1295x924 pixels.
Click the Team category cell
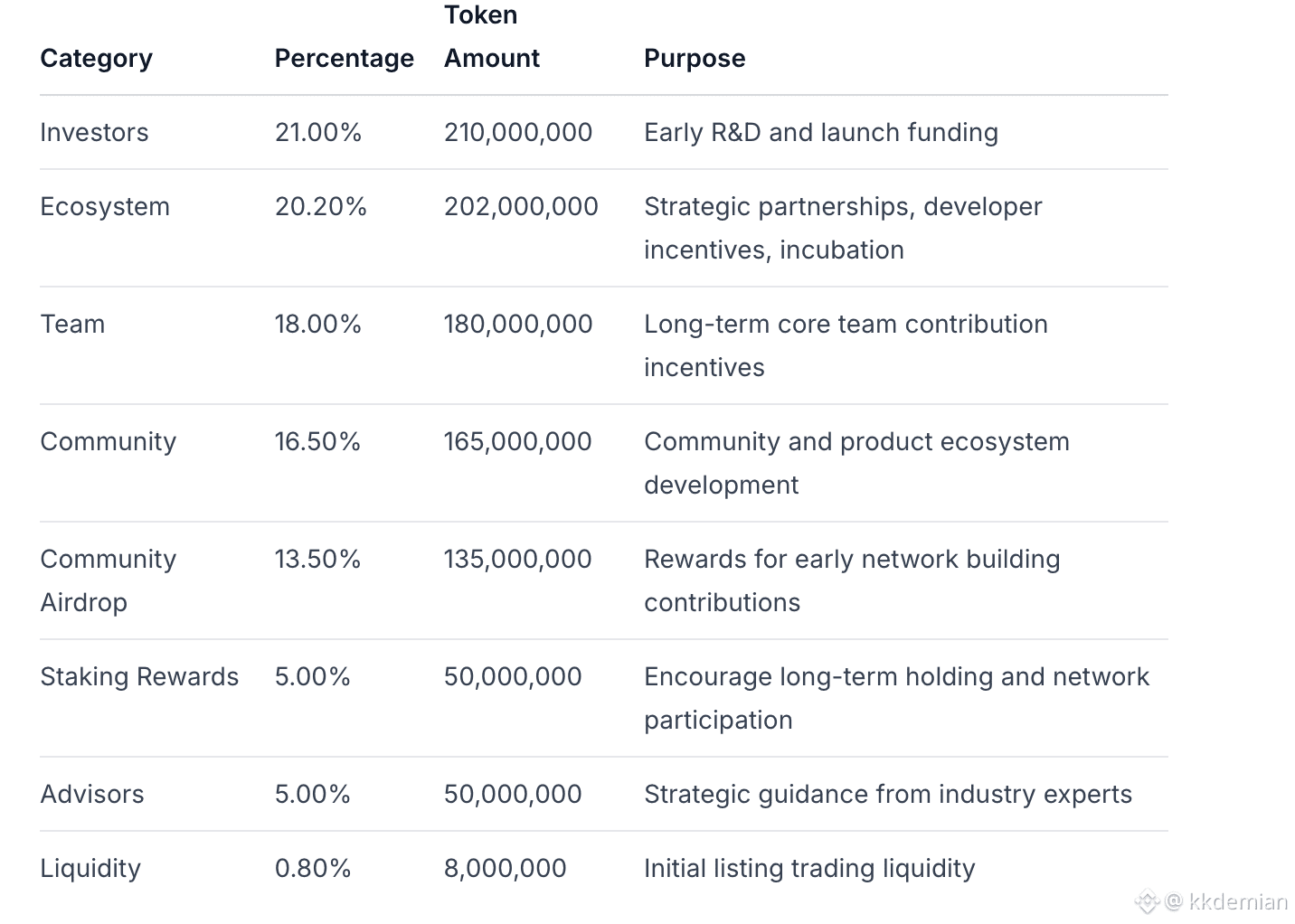72,324
